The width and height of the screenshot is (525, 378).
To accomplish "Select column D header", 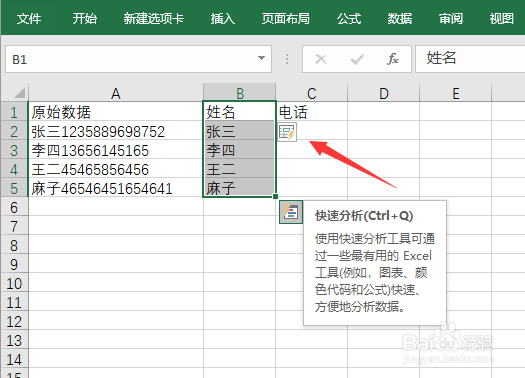I will [384, 93].
